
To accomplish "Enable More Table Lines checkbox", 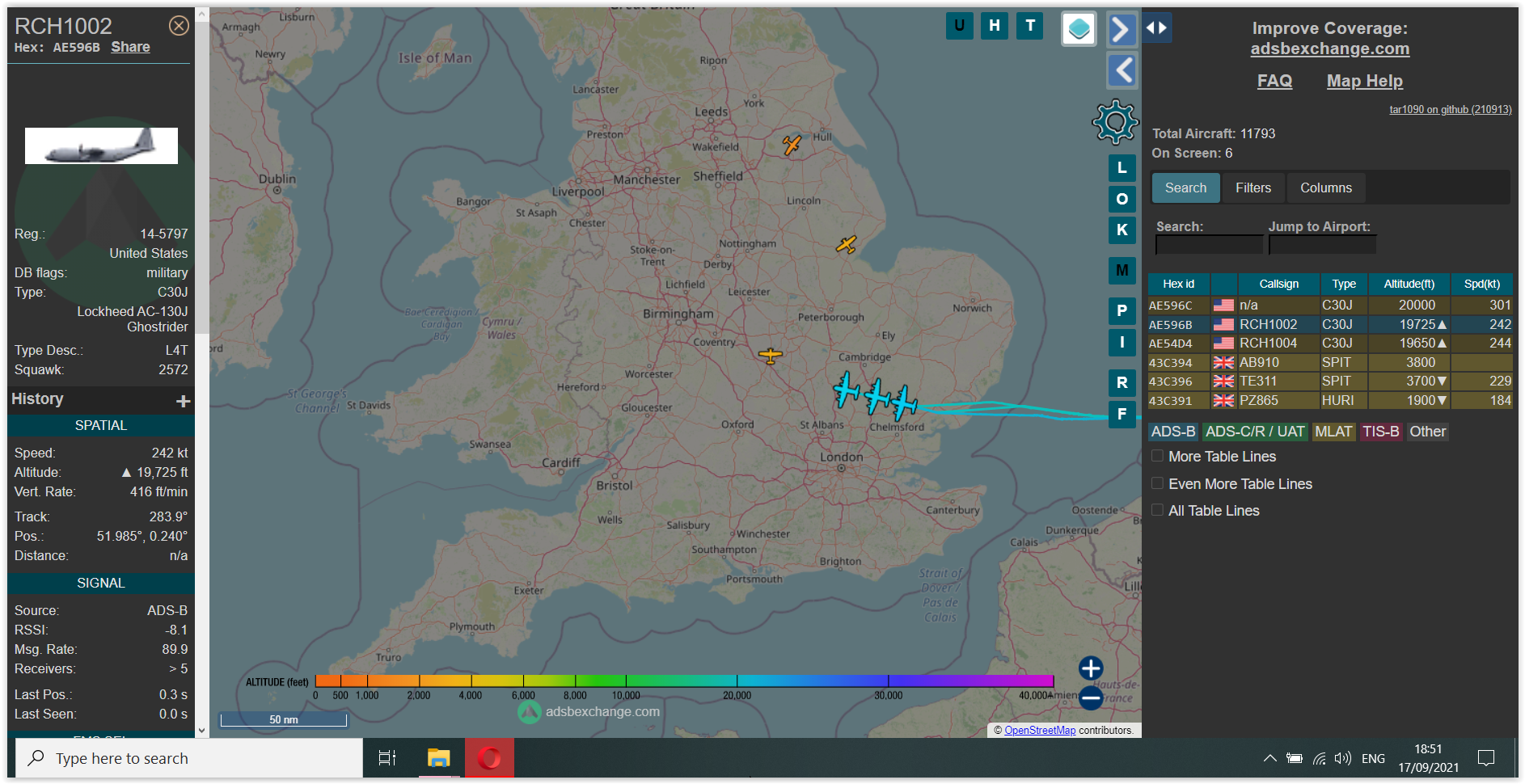I will (x=1157, y=456).
